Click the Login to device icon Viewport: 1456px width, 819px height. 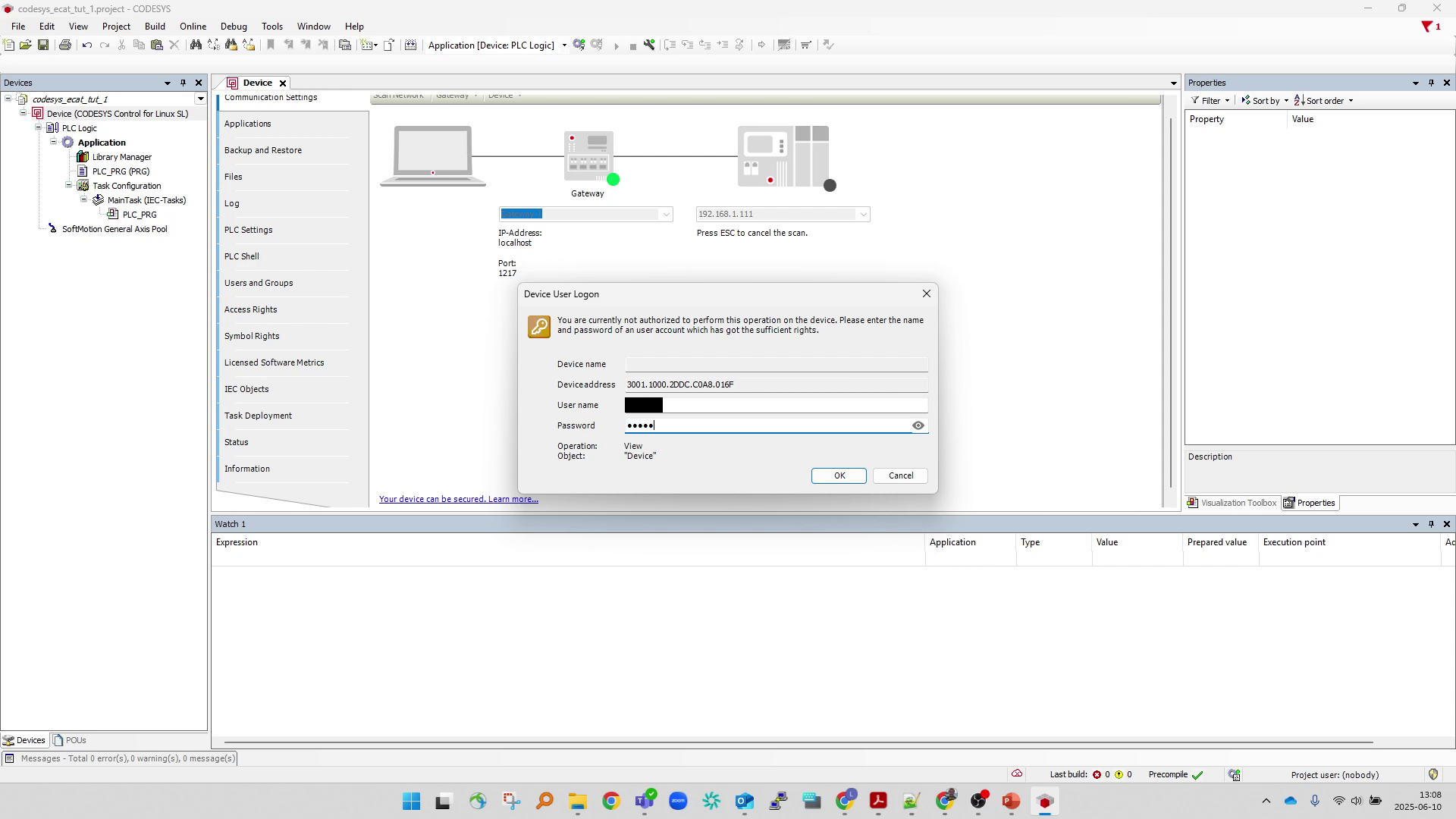click(x=579, y=45)
